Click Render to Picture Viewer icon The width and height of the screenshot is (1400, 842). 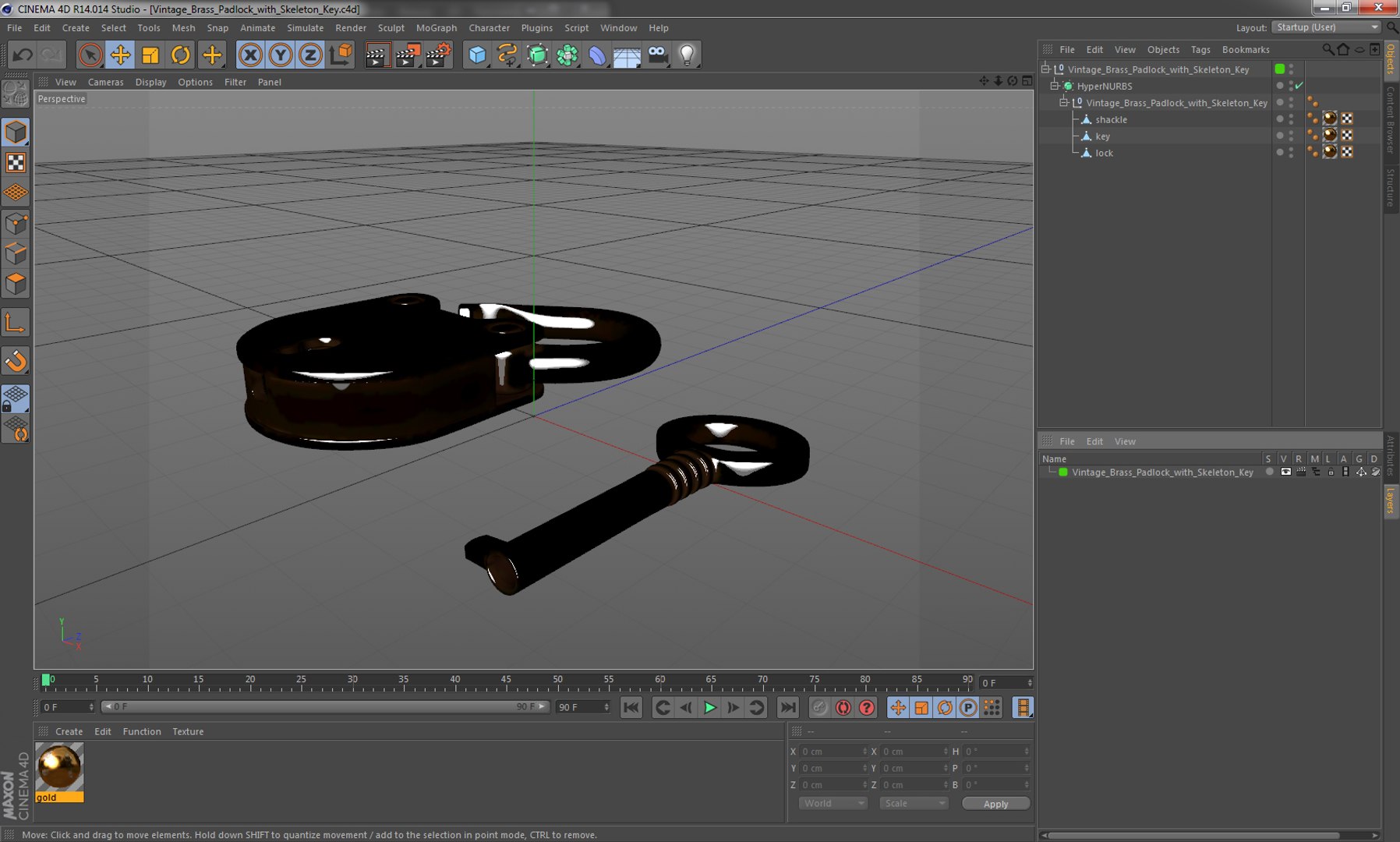(407, 55)
